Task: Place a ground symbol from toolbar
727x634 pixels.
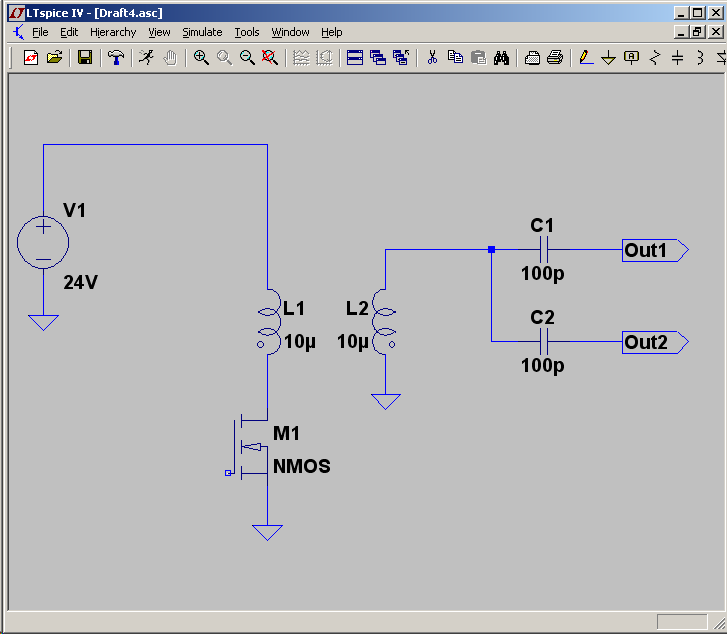Action: (608, 58)
